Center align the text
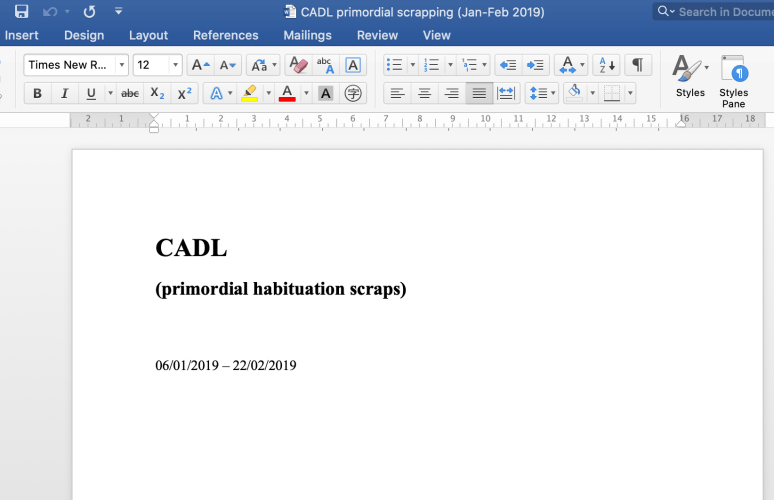The image size is (774, 500). (x=425, y=93)
